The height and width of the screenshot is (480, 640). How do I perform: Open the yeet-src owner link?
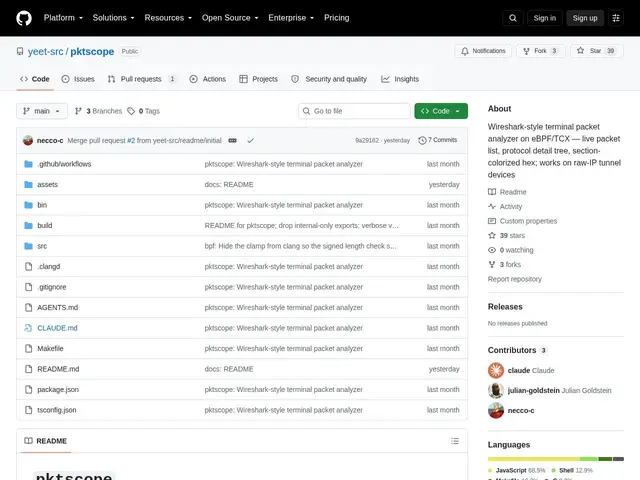(45, 52)
